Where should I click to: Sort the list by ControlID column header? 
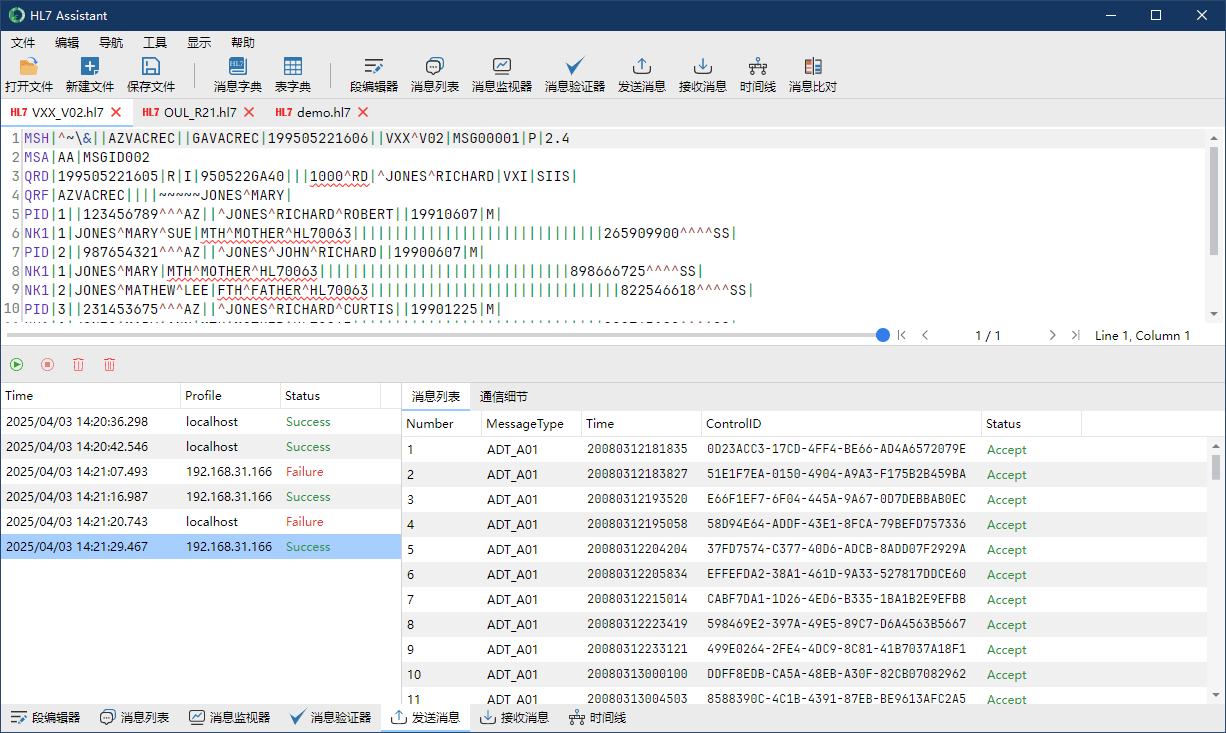coord(735,424)
